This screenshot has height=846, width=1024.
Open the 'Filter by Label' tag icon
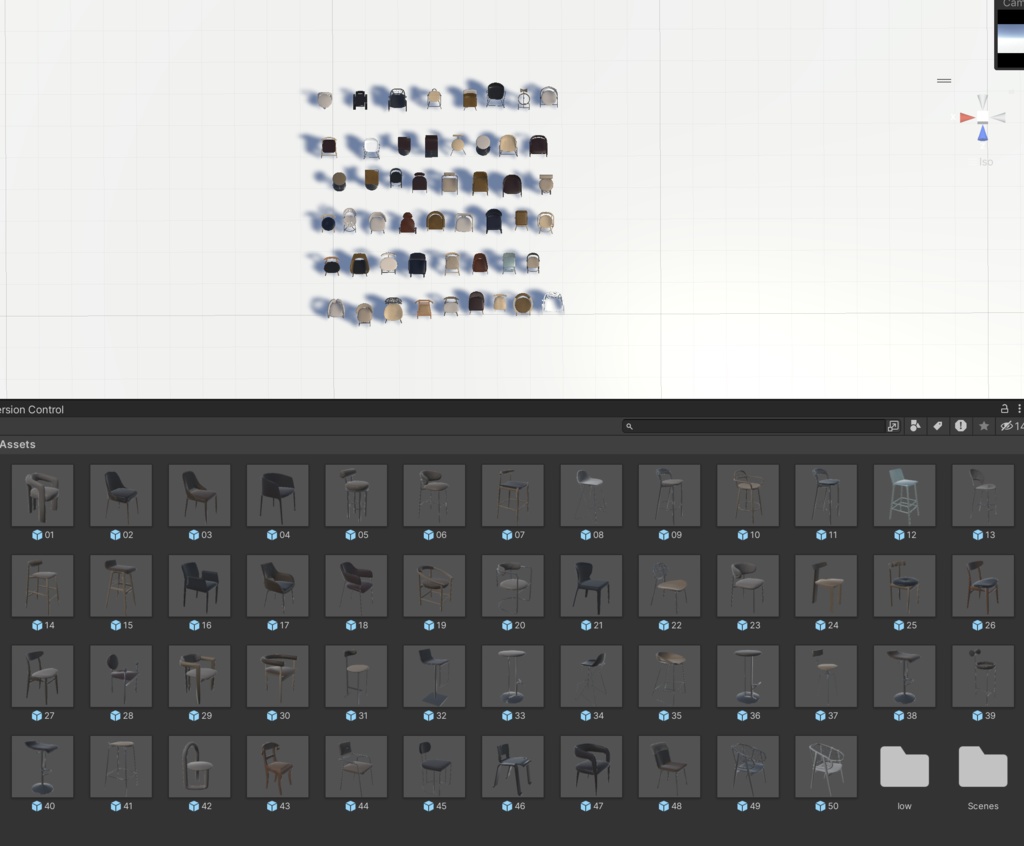pos(937,426)
